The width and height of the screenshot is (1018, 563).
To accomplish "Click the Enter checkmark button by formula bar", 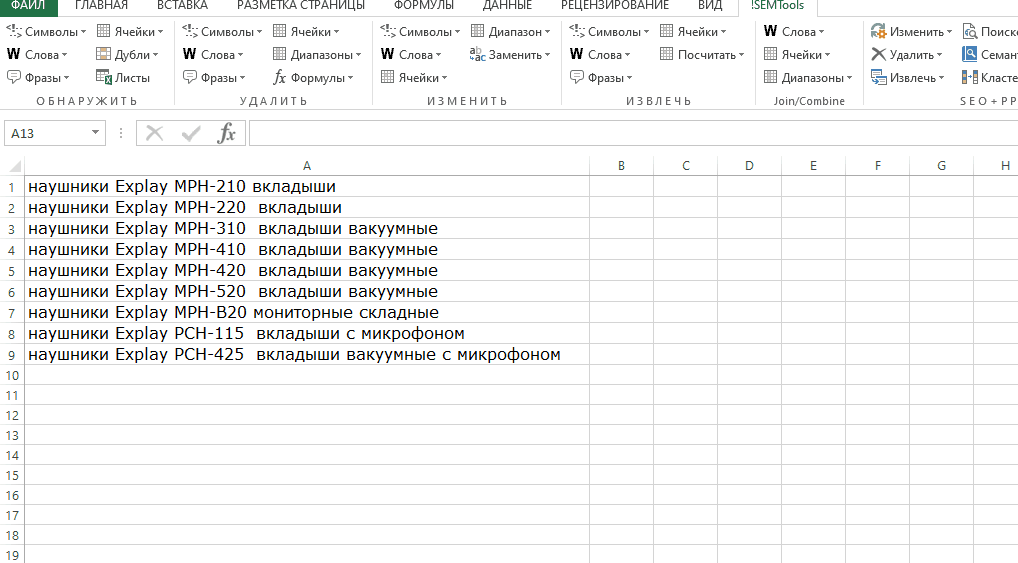I will [191, 133].
